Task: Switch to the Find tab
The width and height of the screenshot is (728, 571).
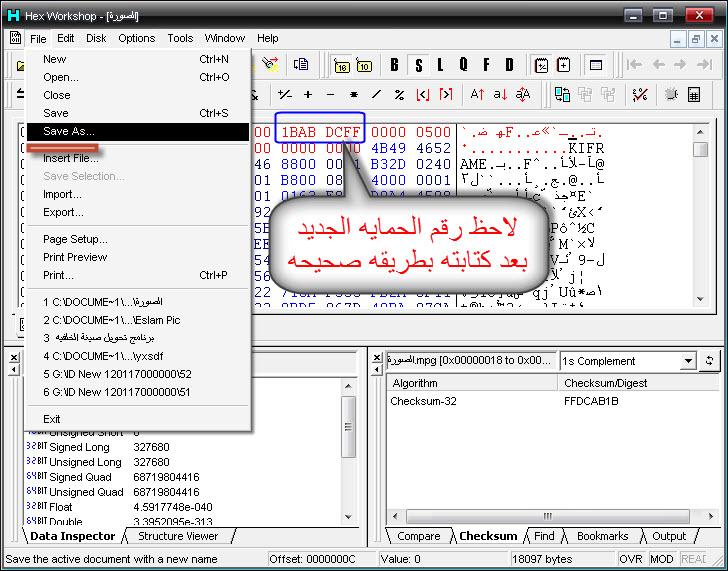Action: click(544, 536)
